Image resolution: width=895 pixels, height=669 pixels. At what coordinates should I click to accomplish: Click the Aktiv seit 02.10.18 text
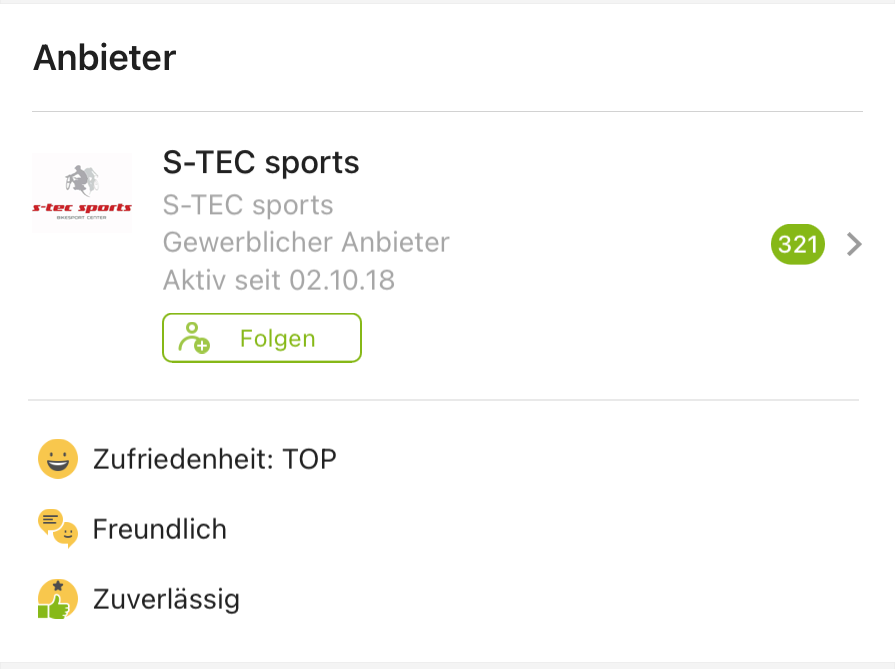[x=279, y=280]
